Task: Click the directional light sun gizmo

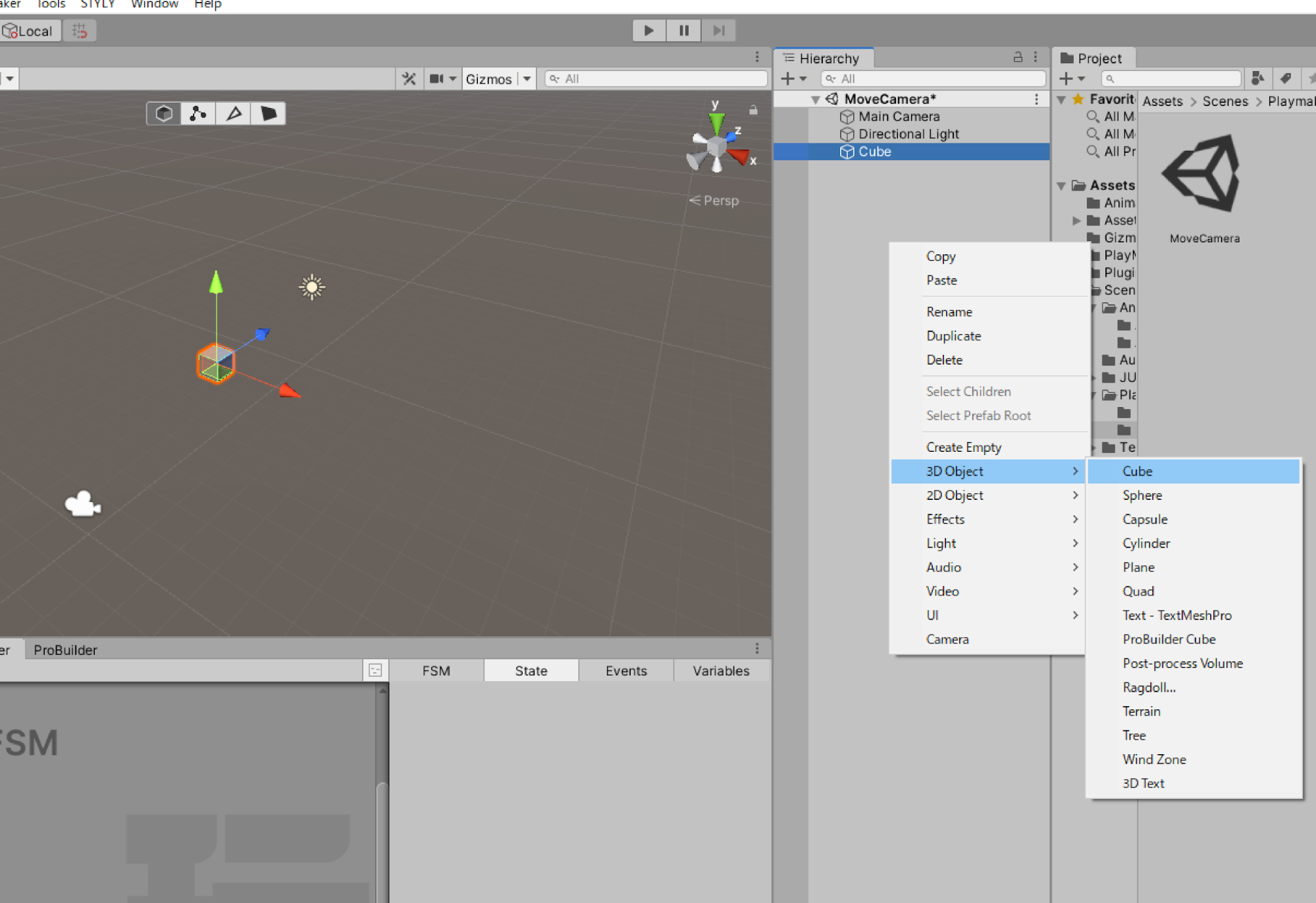Action: pyautogui.click(x=312, y=287)
